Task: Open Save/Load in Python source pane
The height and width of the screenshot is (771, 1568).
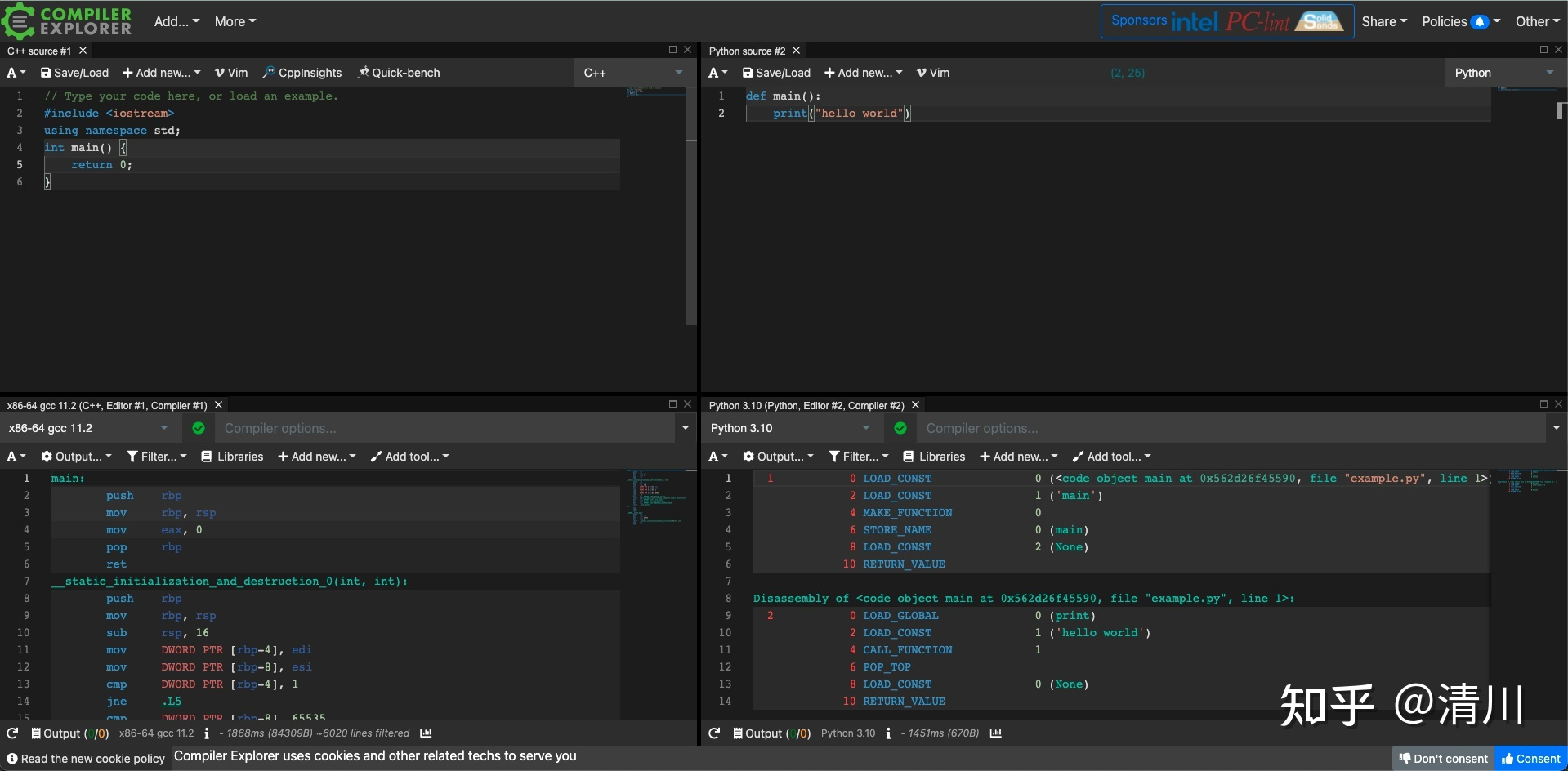Action: (776, 73)
